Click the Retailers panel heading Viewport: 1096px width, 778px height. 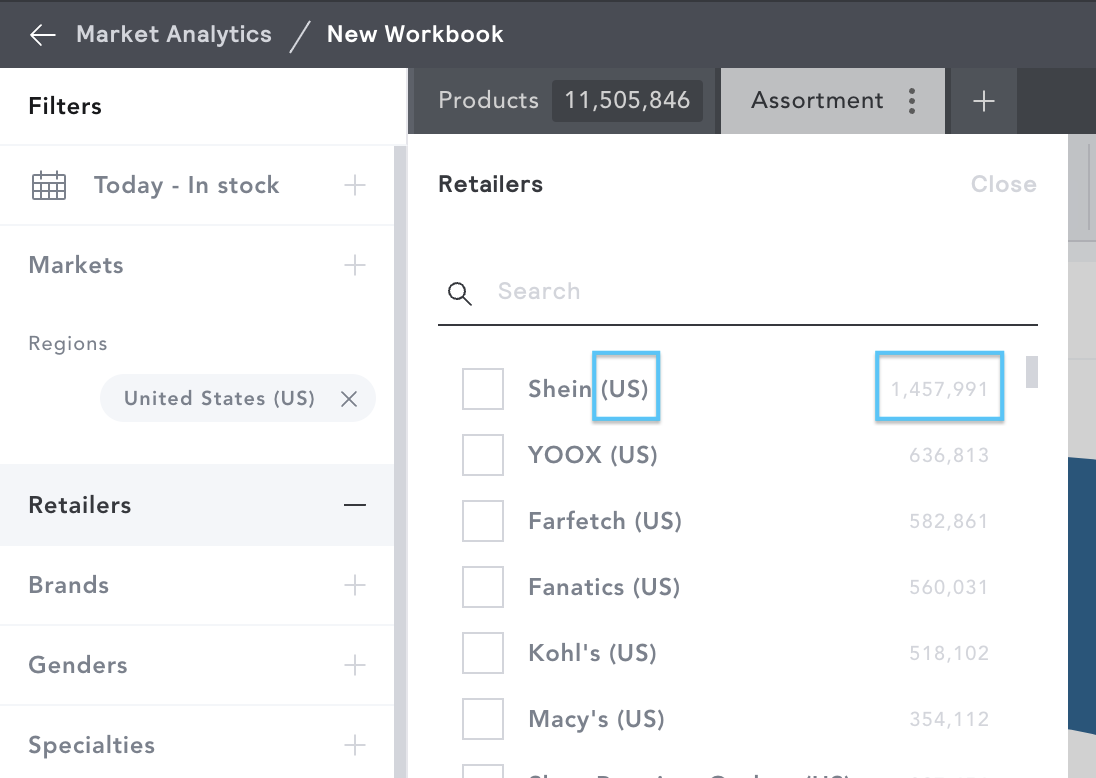[490, 184]
